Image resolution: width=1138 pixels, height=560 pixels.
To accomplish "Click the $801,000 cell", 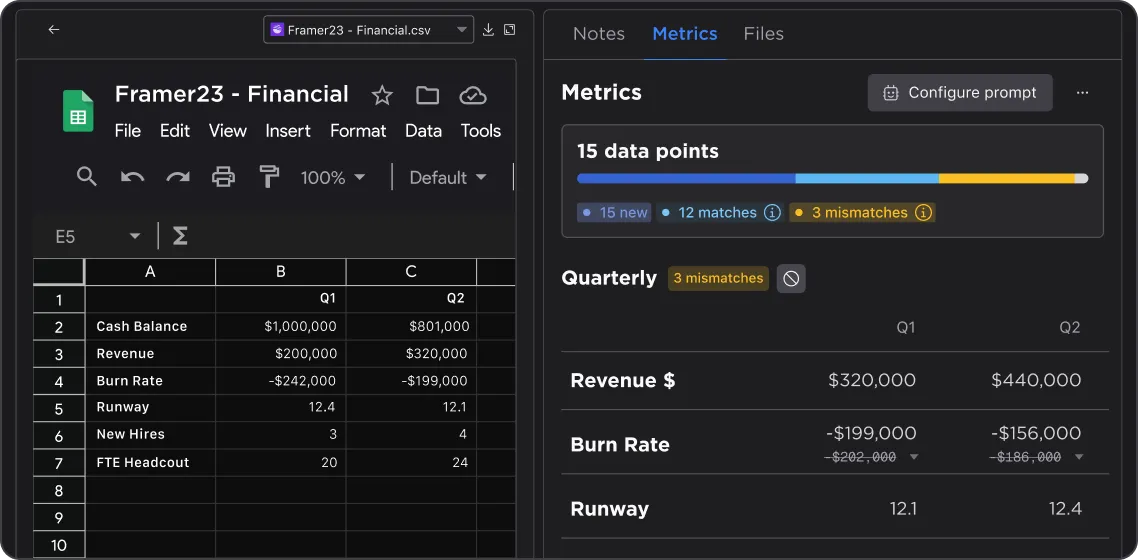I will pos(412,326).
